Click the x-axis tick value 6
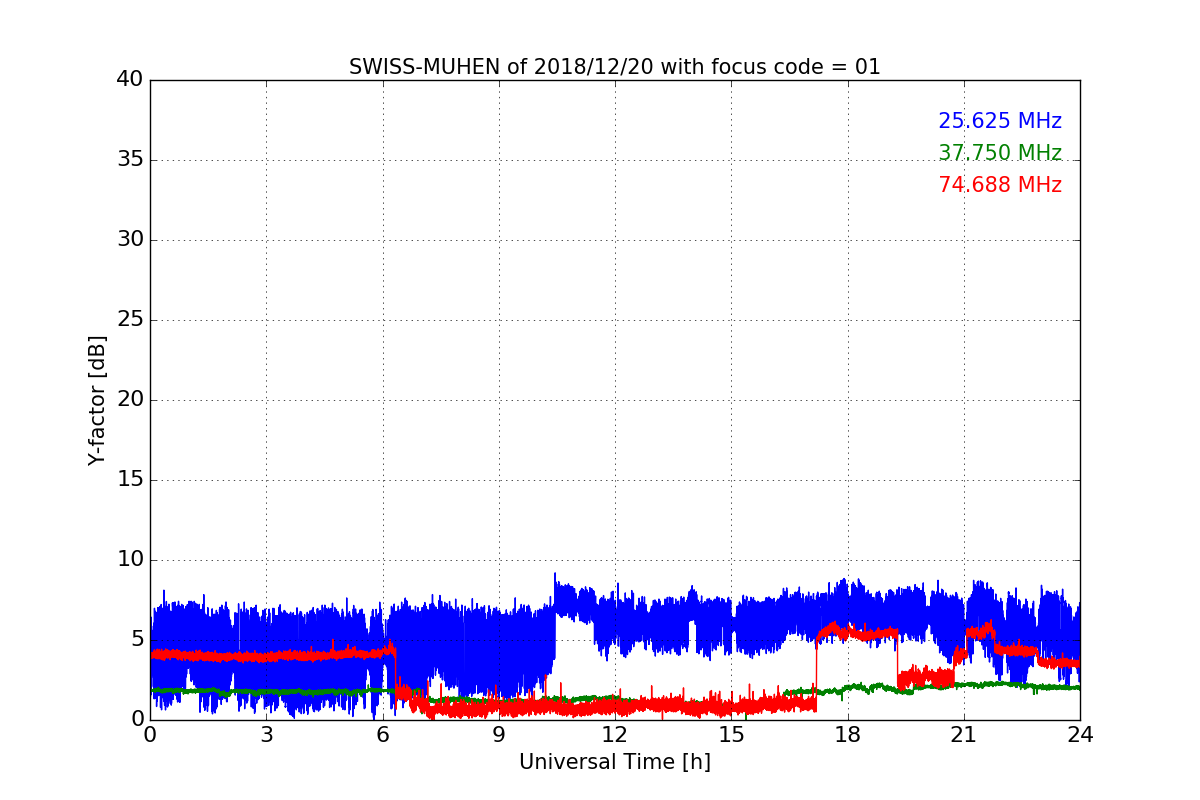 [x=382, y=735]
